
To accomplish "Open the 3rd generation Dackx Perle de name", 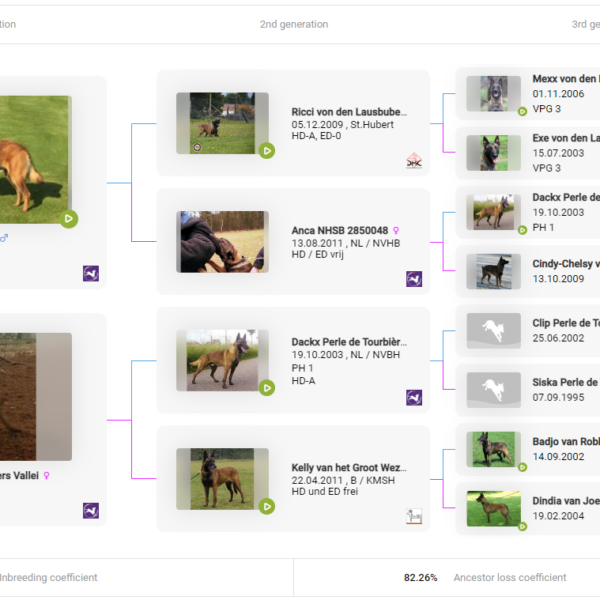I will pyautogui.click(x=566, y=197).
